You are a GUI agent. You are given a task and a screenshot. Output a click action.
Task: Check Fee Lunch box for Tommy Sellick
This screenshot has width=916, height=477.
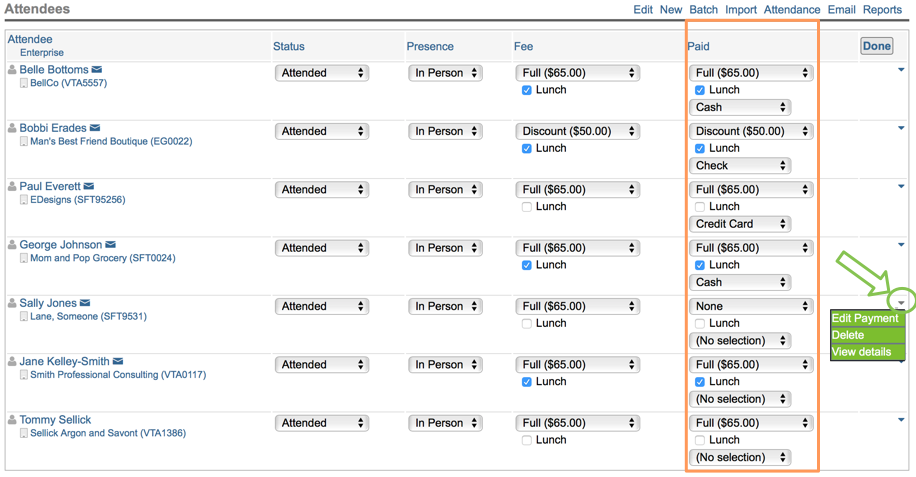[x=527, y=440]
